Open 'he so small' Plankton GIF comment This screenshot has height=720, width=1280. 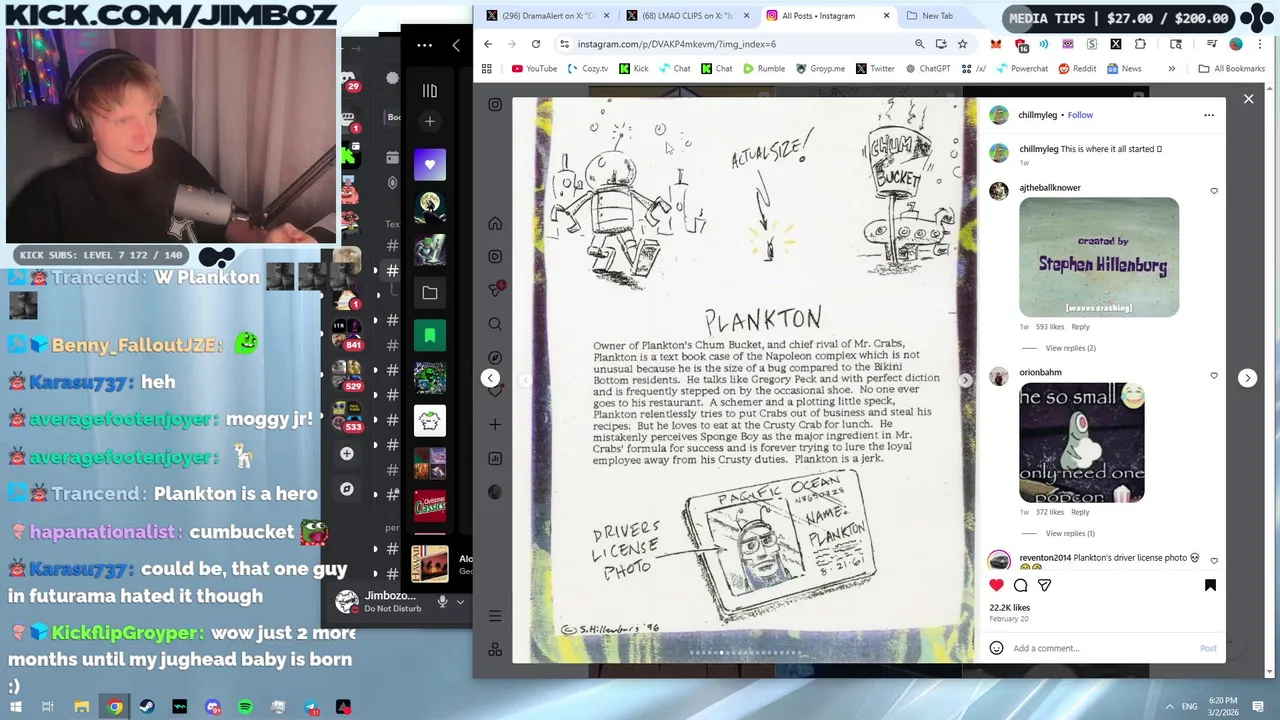tap(1082, 442)
